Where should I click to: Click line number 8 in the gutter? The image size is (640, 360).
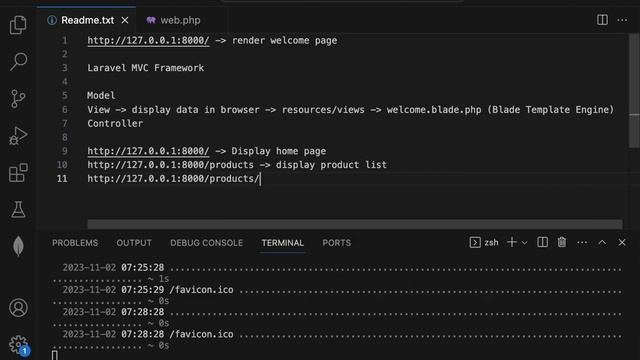64,137
